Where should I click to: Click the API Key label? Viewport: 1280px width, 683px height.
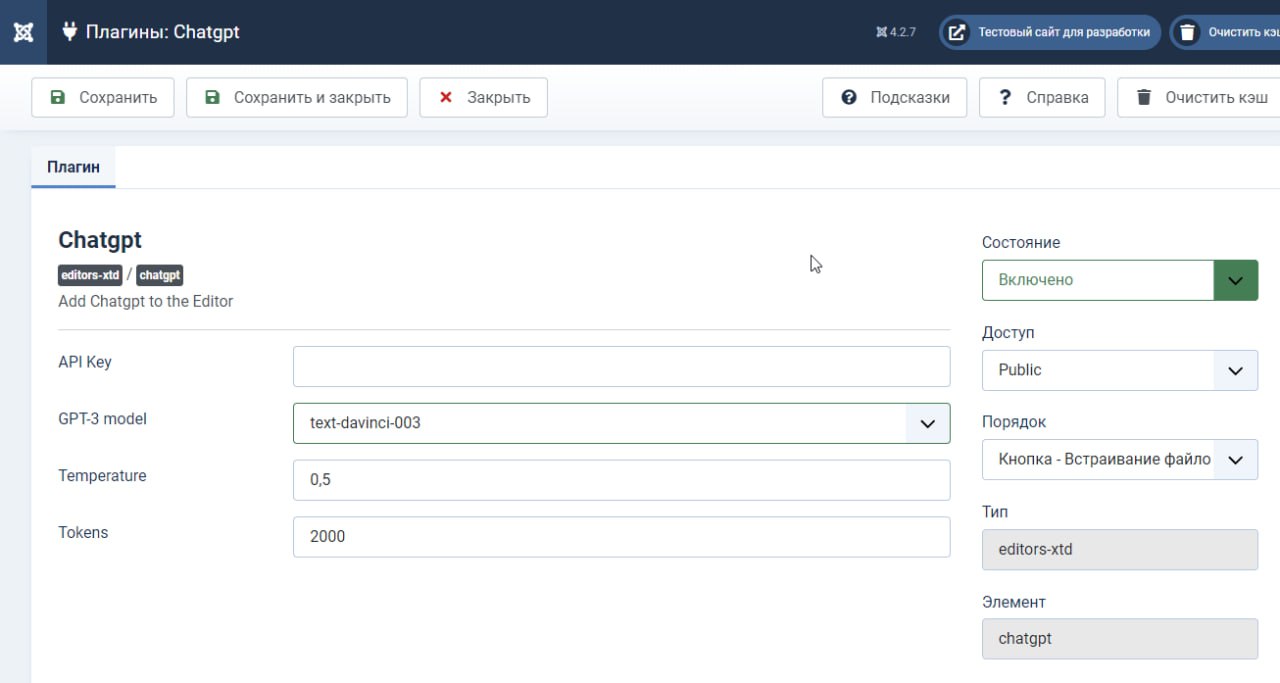pos(85,362)
